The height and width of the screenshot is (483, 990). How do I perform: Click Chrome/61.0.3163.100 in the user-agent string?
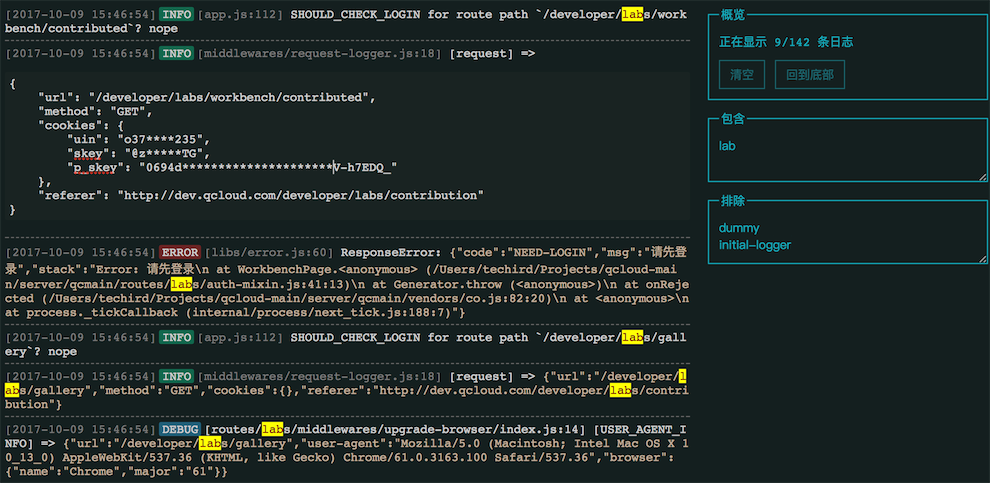pyautogui.click(x=415, y=457)
